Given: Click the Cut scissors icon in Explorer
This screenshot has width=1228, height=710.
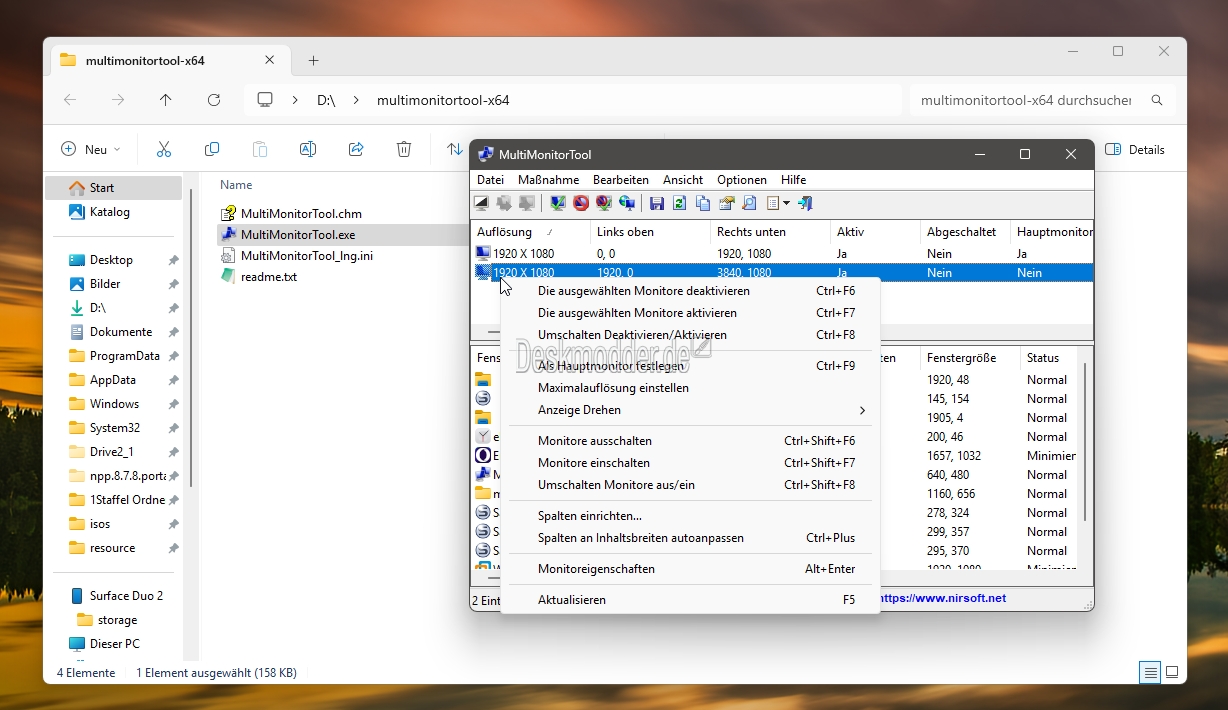Looking at the screenshot, I should (164, 149).
